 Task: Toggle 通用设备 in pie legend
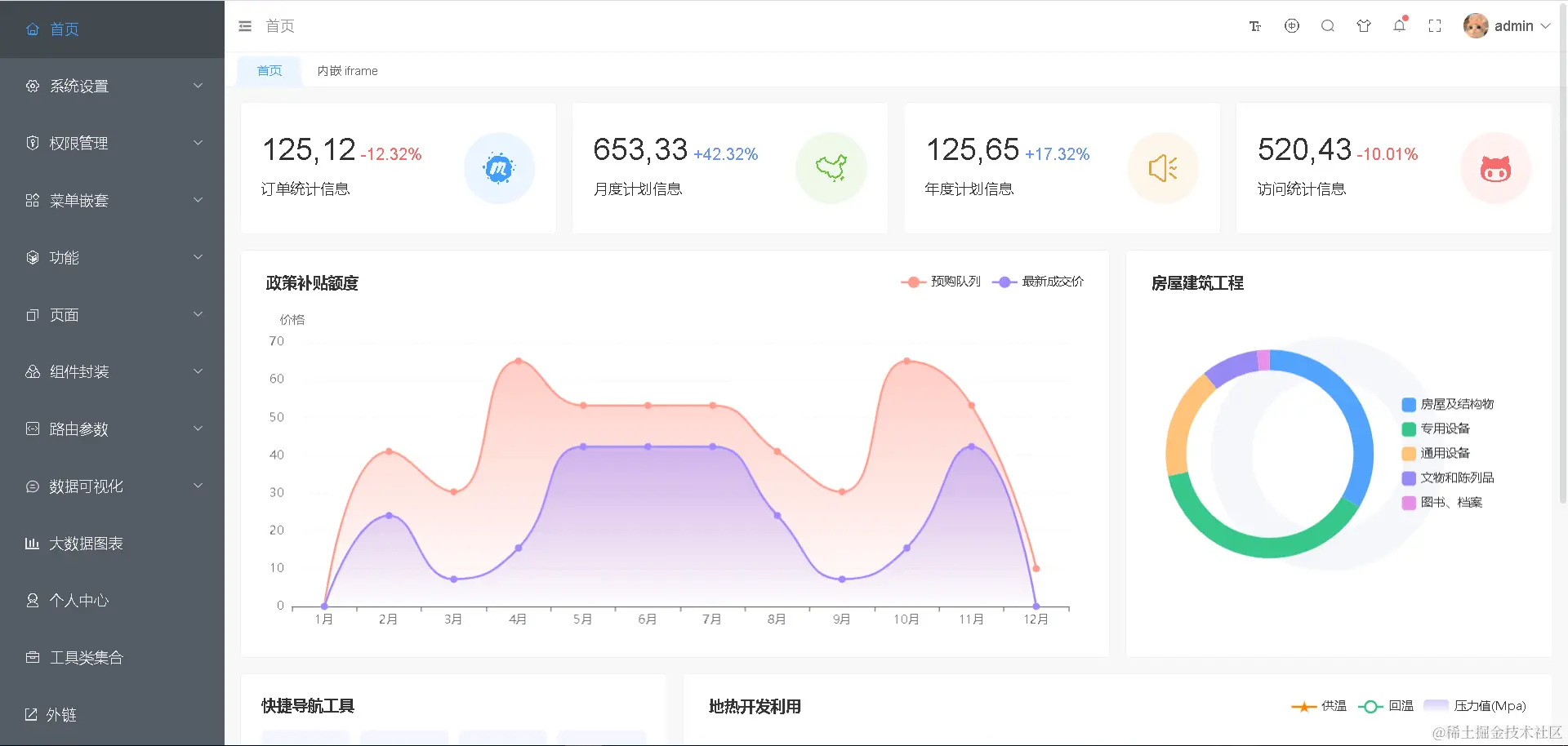[x=1436, y=453]
